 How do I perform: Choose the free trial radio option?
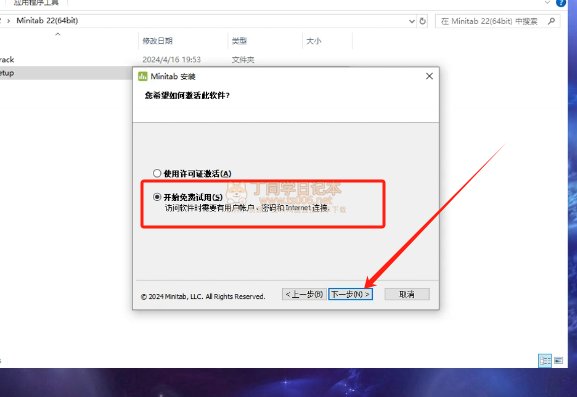click(157, 197)
